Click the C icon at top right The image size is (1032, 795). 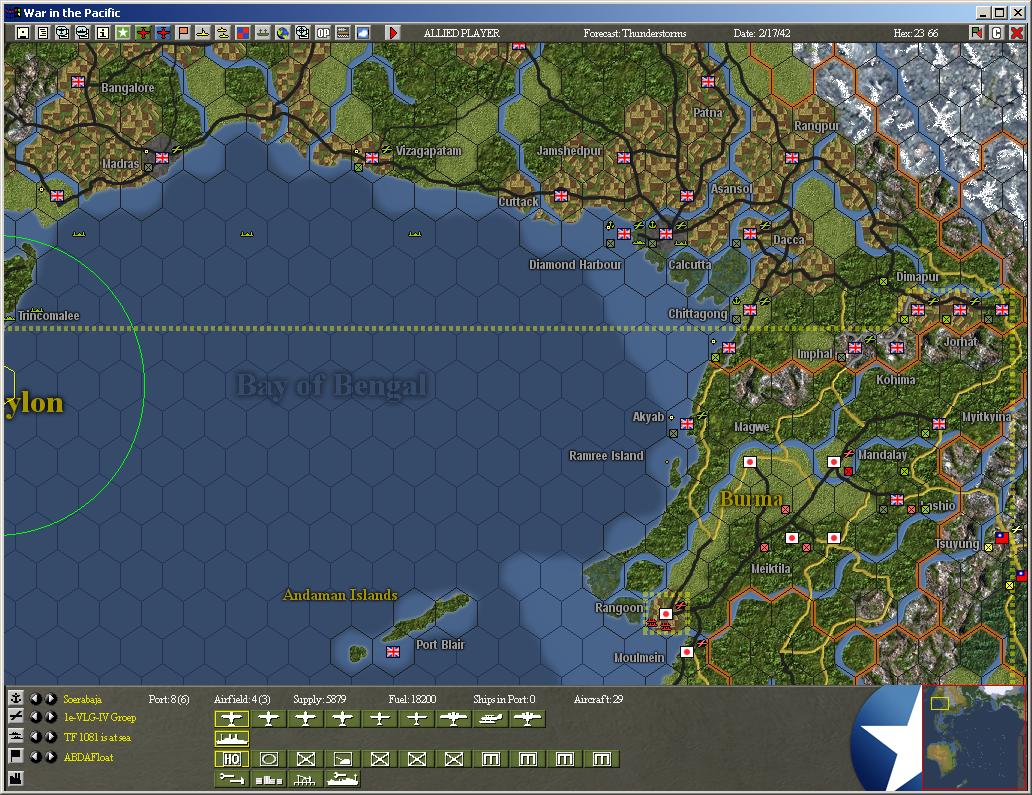(996, 32)
